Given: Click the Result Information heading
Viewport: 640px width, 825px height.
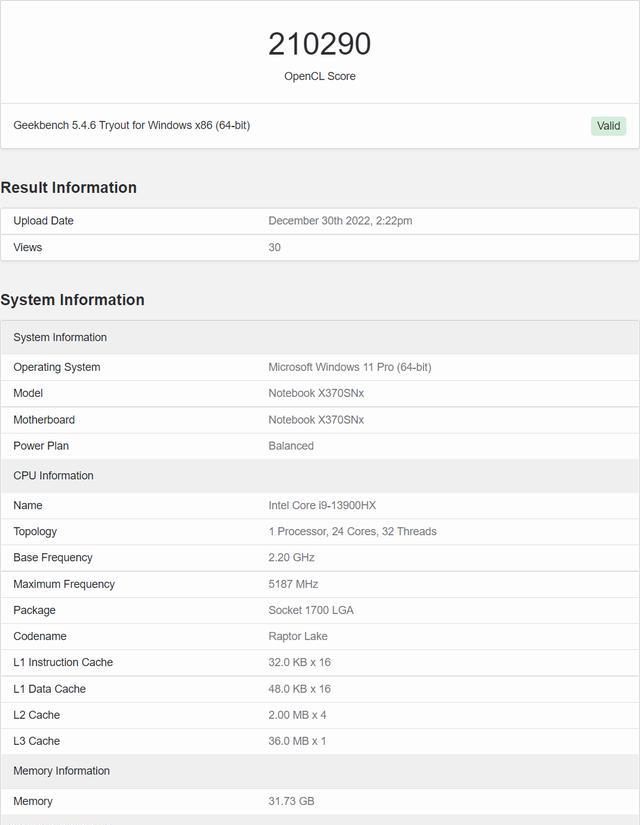Looking at the screenshot, I should coord(68,187).
